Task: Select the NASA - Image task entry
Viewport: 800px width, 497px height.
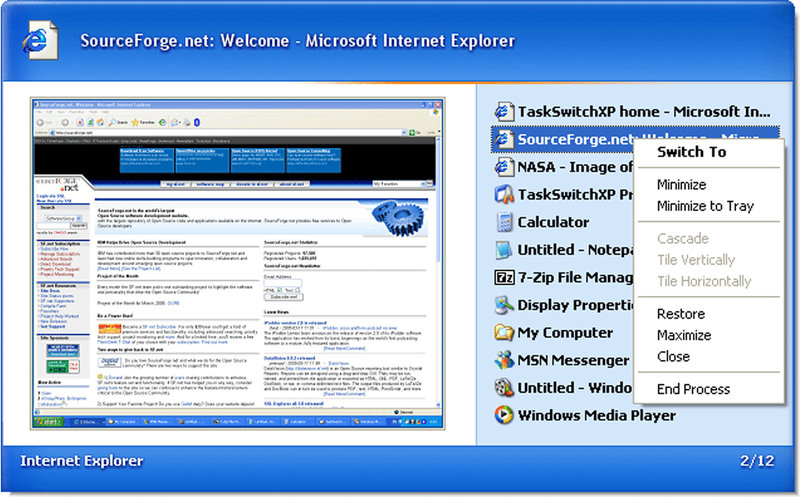Action: pos(562,166)
